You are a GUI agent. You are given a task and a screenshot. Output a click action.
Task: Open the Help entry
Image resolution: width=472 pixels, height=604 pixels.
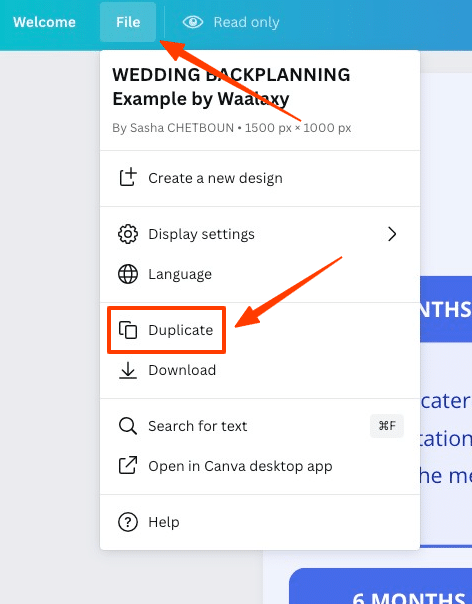point(260,522)
